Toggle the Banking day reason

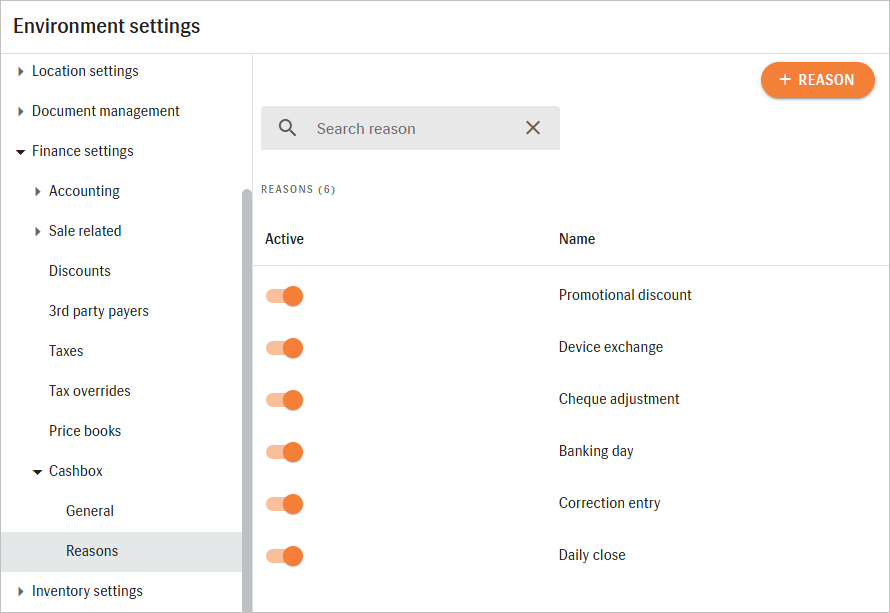(284, 452)
